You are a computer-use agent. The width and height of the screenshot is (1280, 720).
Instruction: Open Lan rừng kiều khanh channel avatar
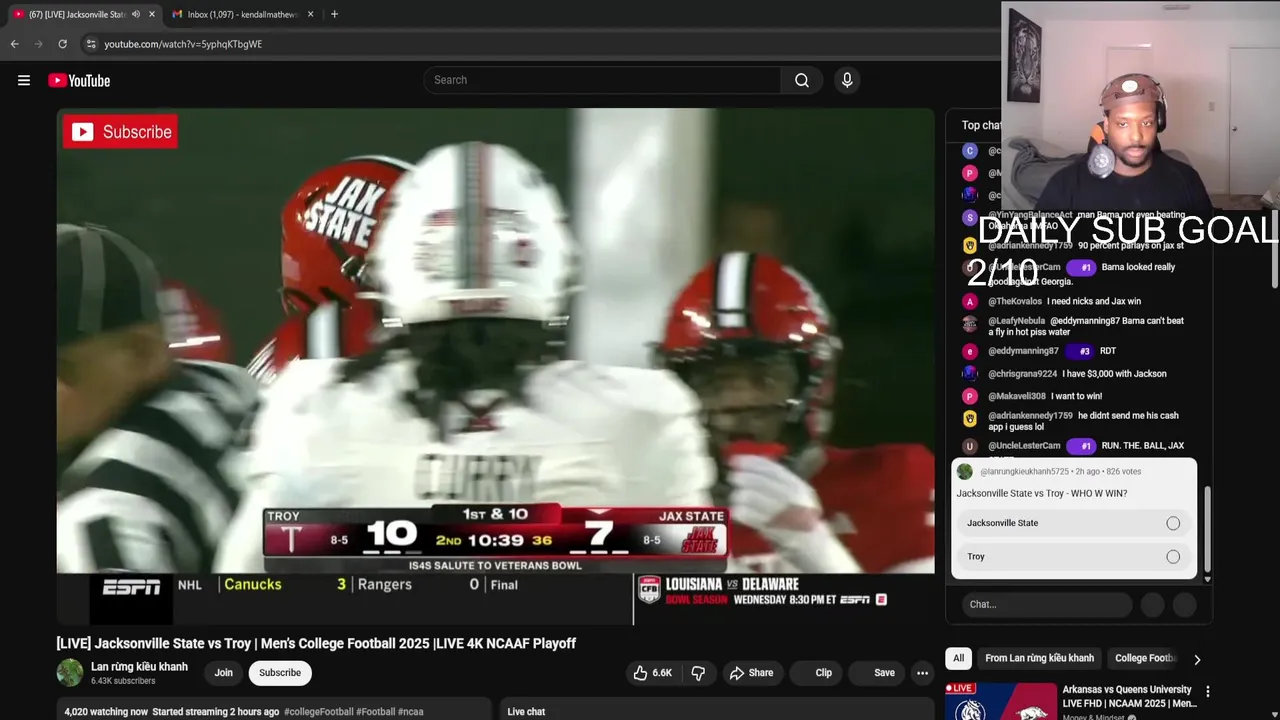70,672
